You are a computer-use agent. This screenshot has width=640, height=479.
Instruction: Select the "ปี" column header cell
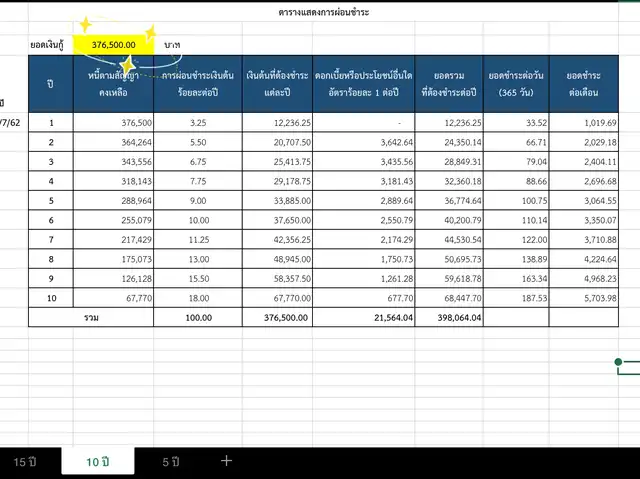[50, 83]
